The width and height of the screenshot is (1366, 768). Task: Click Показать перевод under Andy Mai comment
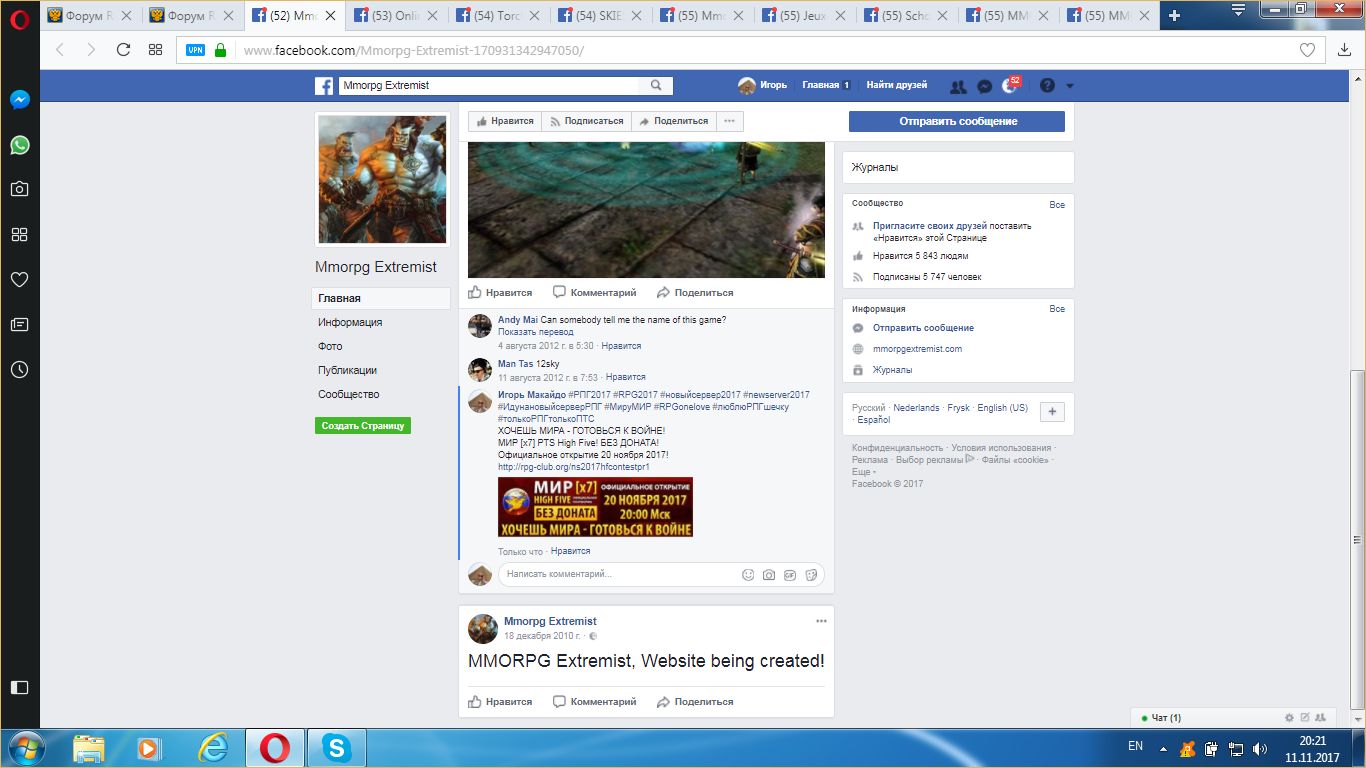click(536, 332)
